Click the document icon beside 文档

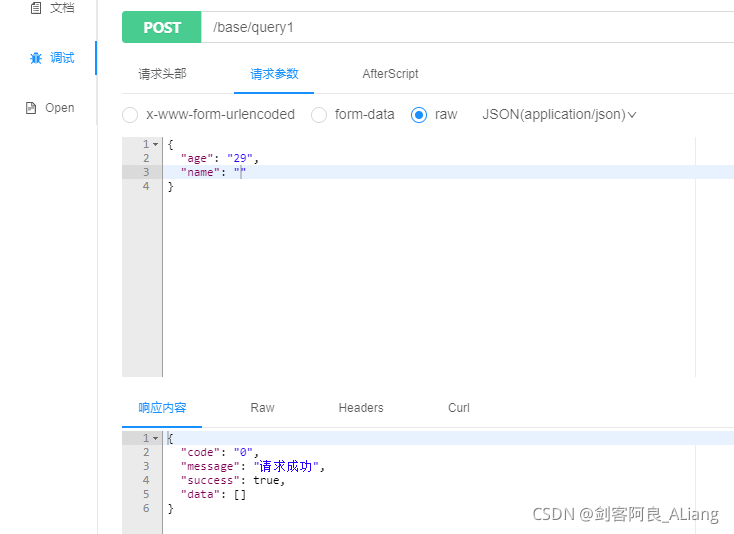(x=36, y=8)
